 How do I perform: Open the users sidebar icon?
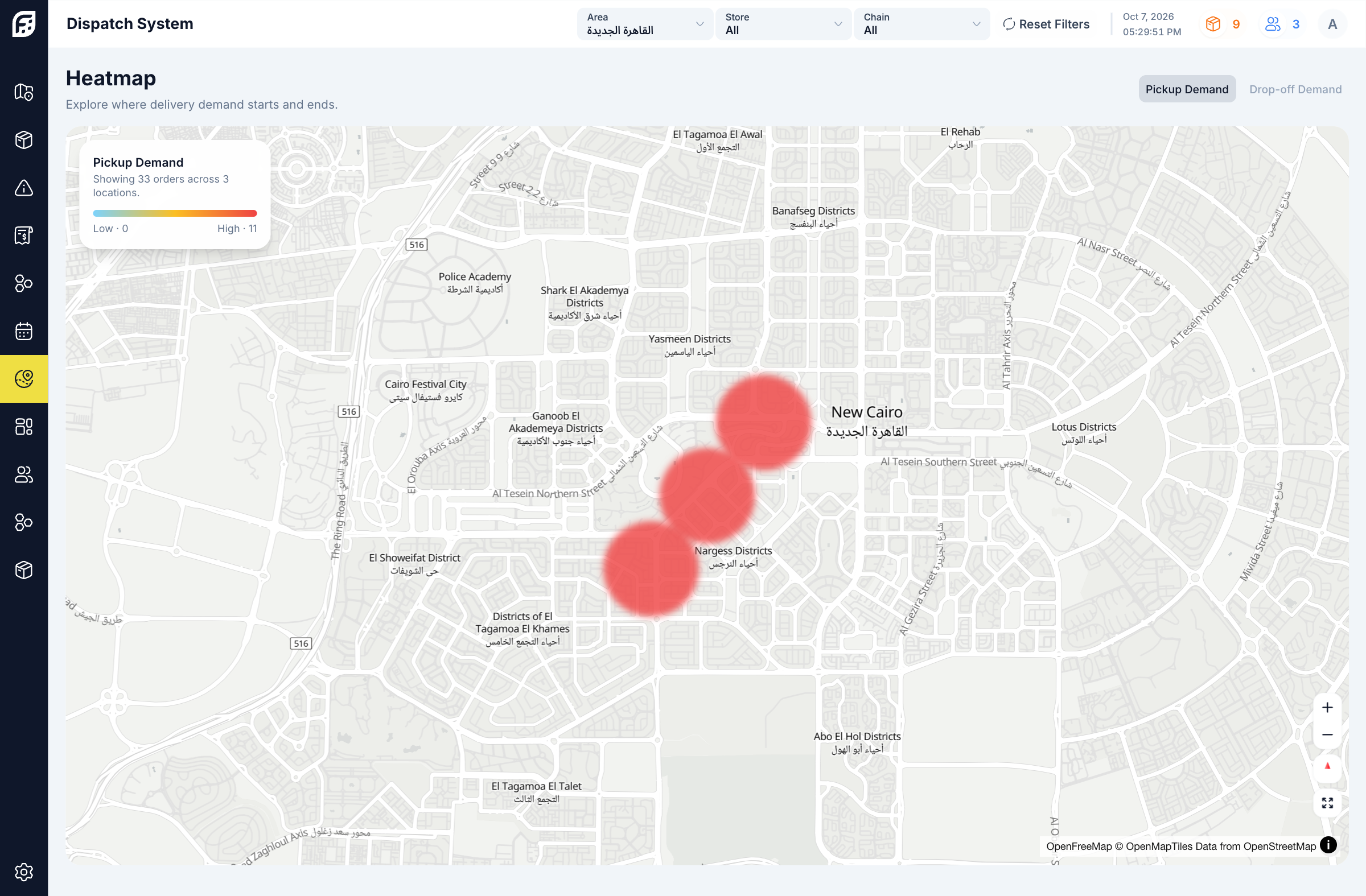(x=23, y=474)
